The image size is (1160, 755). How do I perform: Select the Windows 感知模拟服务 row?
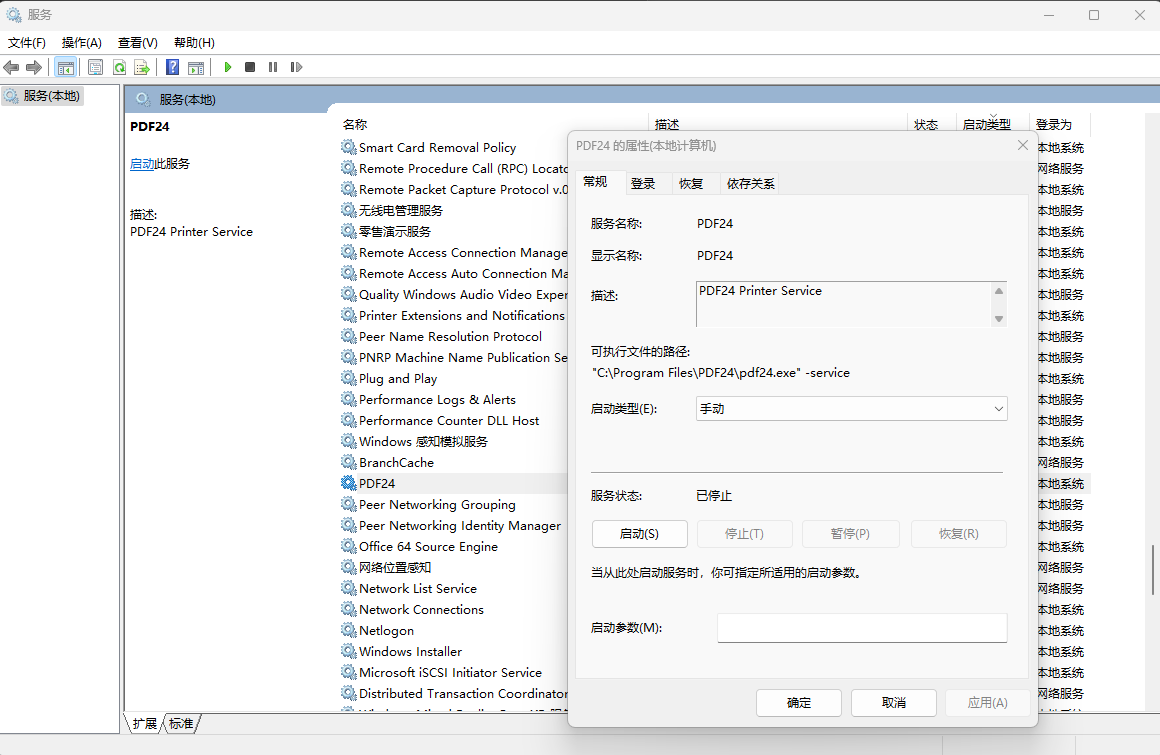[423, 441]
